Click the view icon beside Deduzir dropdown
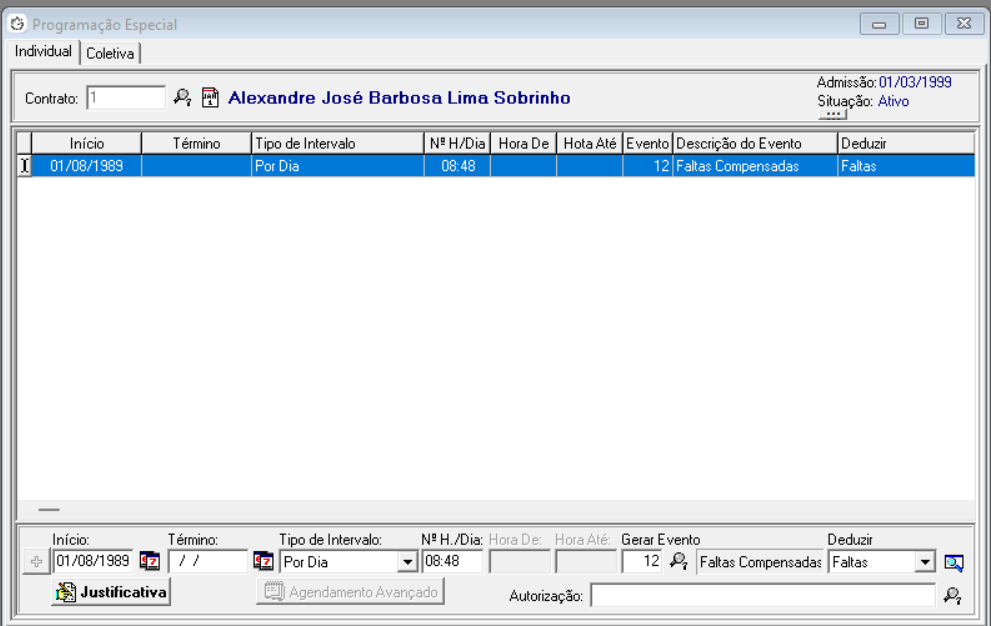 point(954,562)
